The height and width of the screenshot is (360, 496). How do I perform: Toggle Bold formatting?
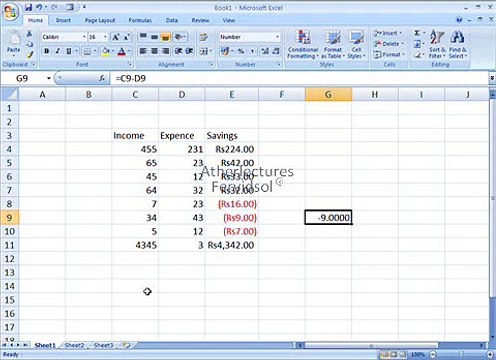coord(47,51)
